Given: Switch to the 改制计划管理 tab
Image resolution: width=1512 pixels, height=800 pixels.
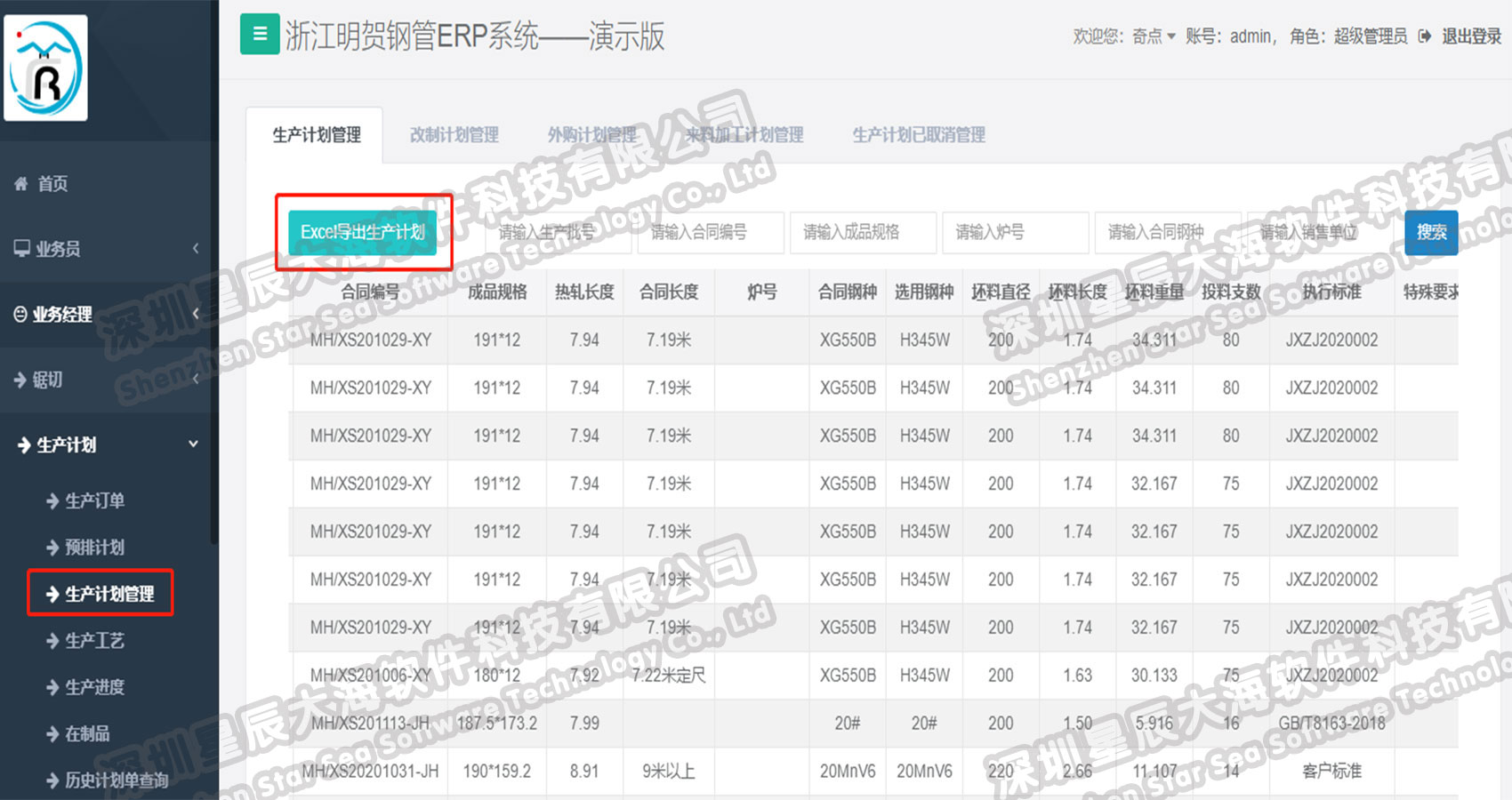Looking at the screenshot, I should coord(454,135).
